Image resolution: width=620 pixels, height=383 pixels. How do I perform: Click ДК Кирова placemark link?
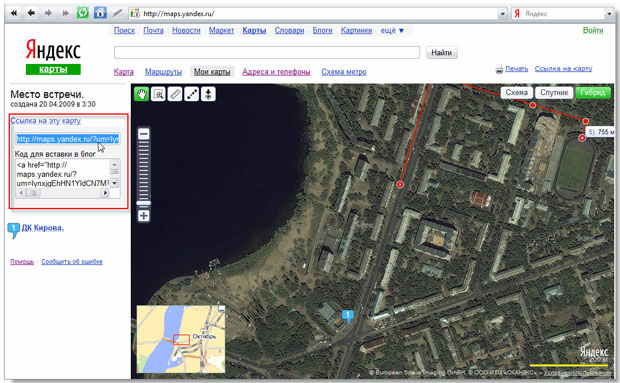pos(43,228)
